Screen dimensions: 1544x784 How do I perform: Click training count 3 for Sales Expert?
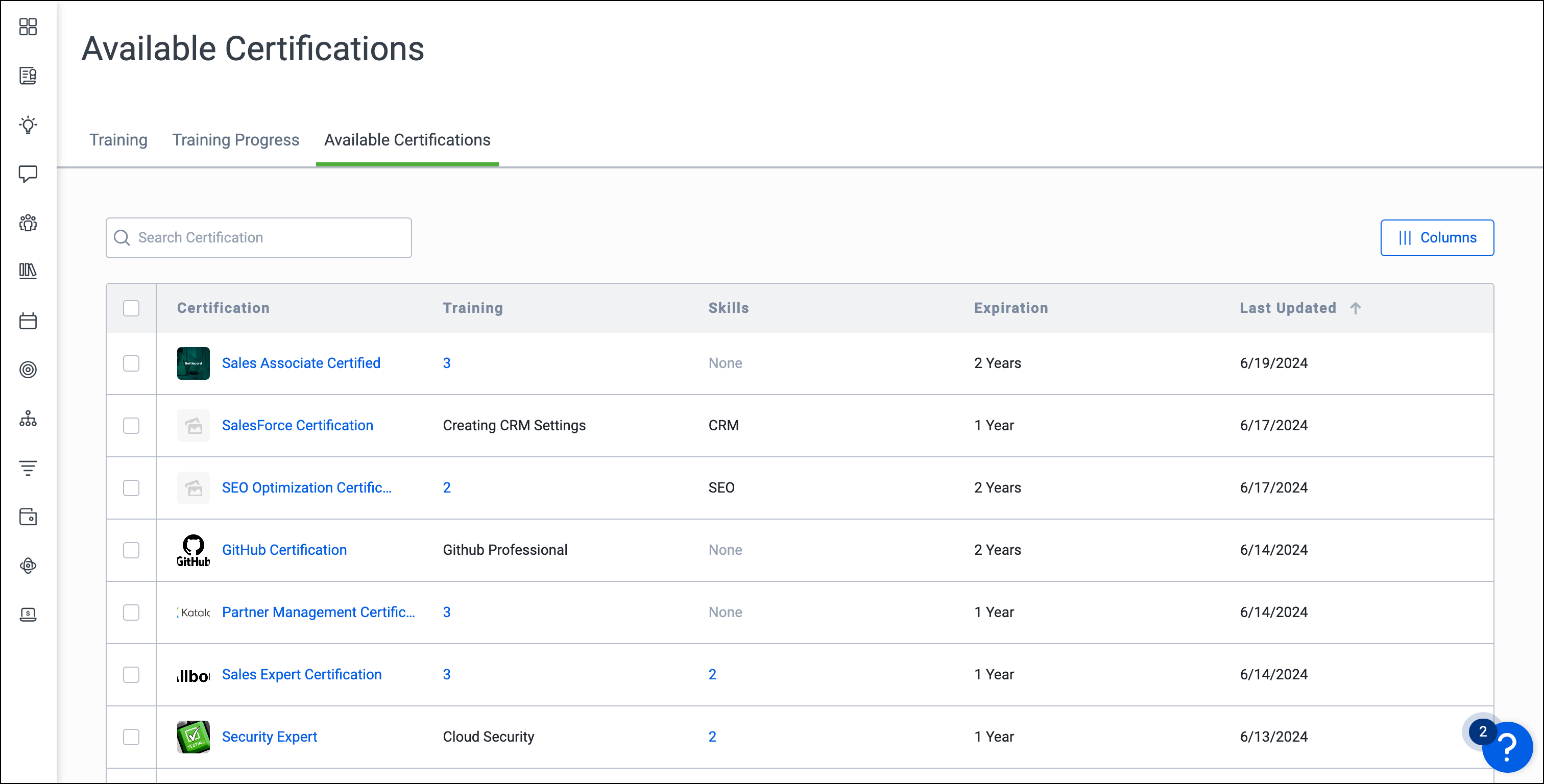pos(447,675)
